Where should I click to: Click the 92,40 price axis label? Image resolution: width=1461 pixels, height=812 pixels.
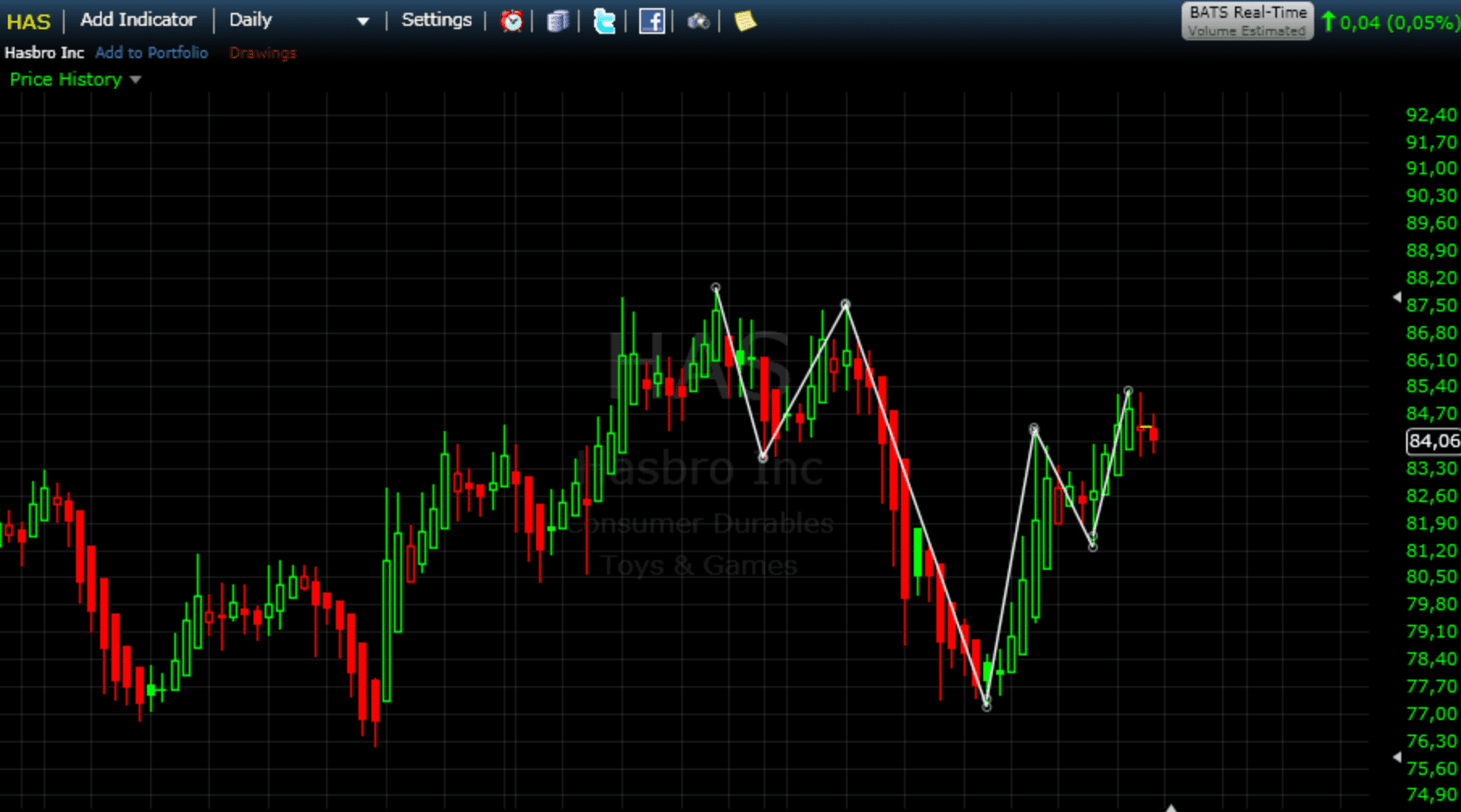tap(1432, 115)
